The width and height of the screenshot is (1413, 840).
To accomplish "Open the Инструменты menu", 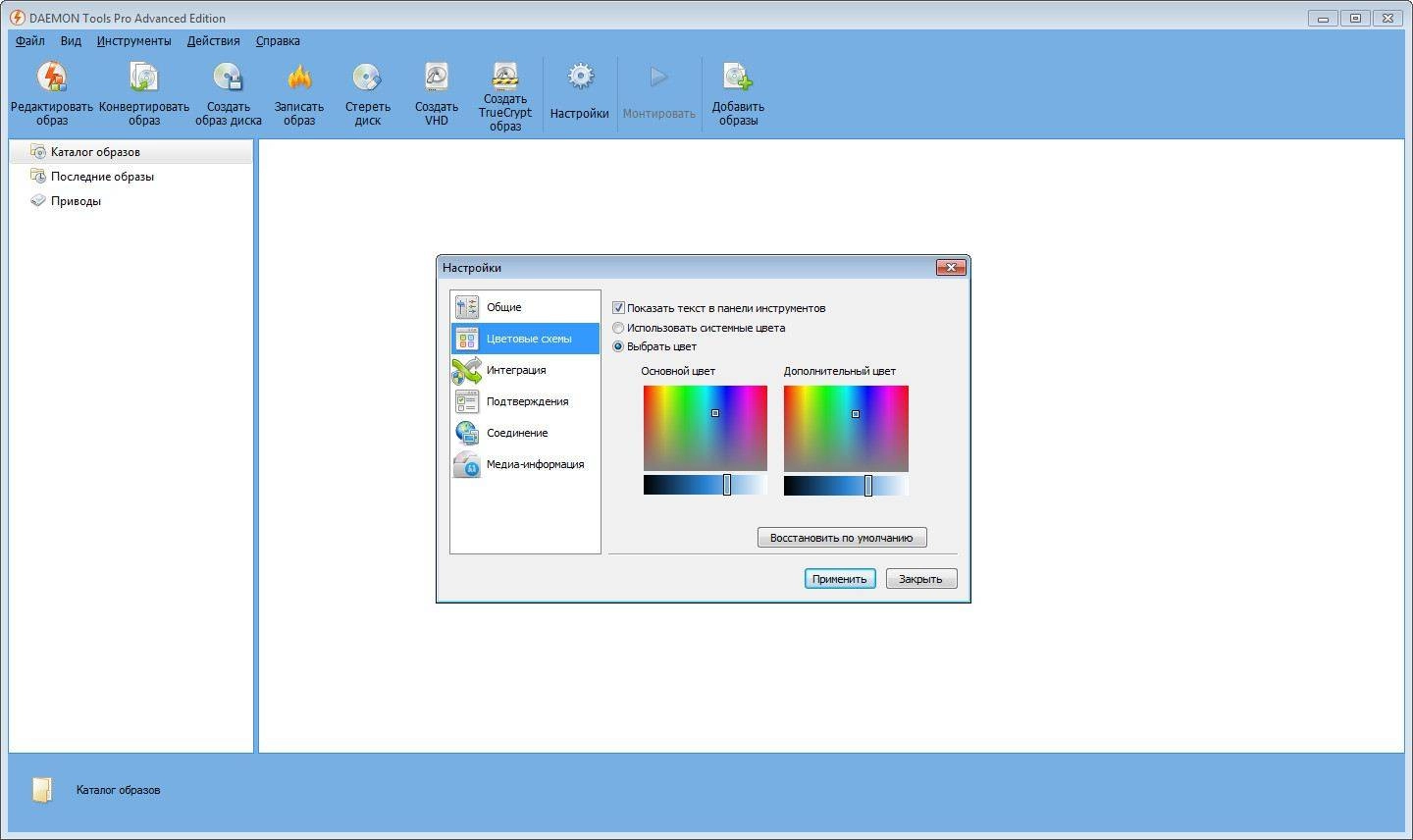I will coord(134,41).
